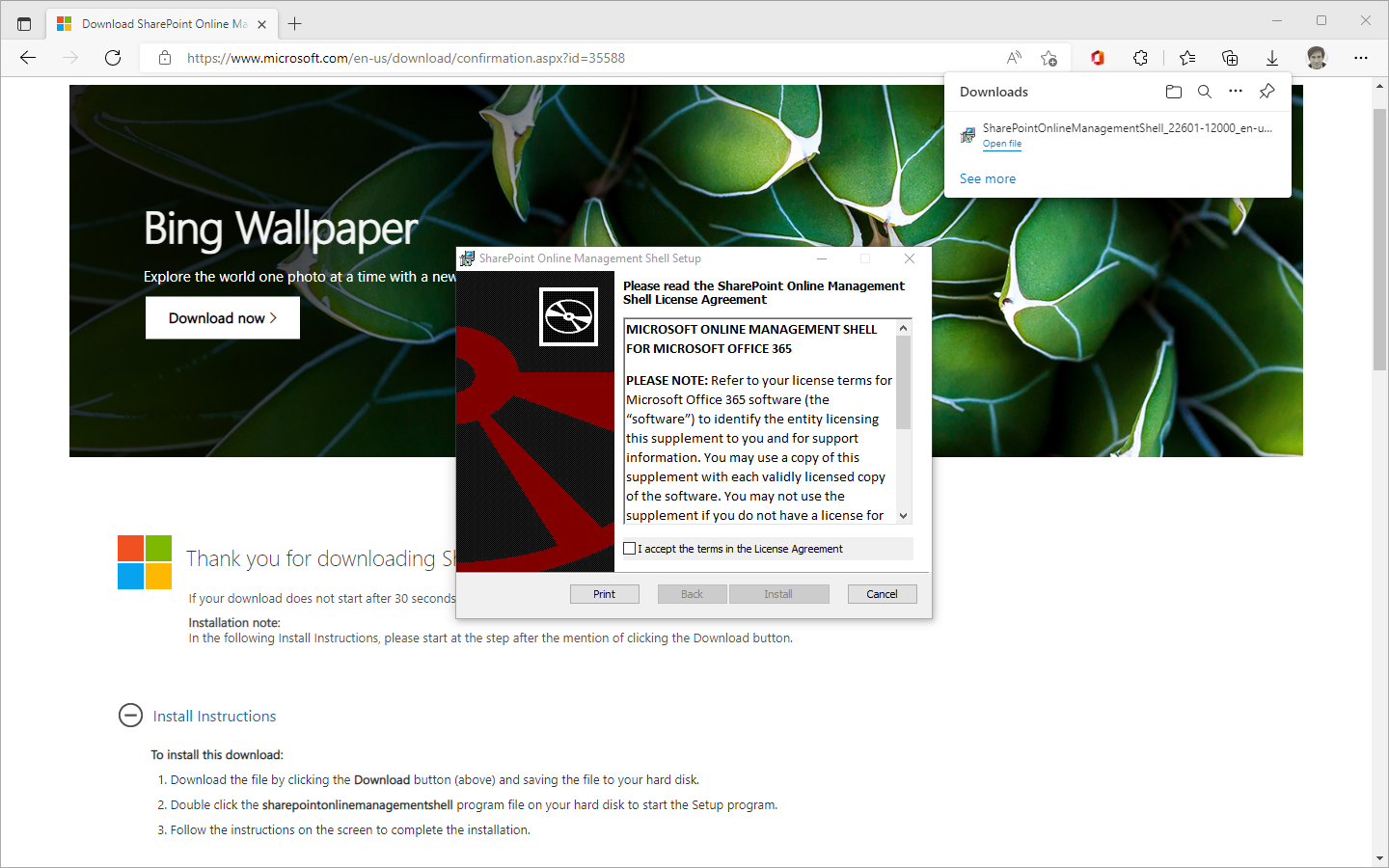Open file link in Downloads

(x=1002, y=144)
